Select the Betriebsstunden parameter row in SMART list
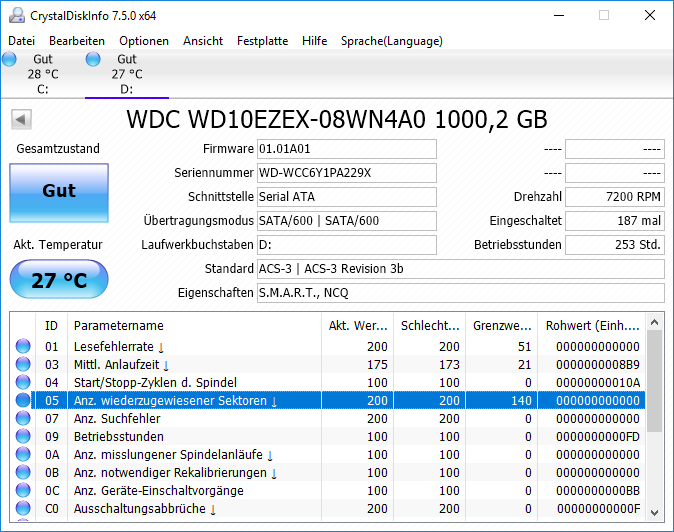The width and height of the screenshot is (674, 532). pyautogui.click(x=328, y=437)
